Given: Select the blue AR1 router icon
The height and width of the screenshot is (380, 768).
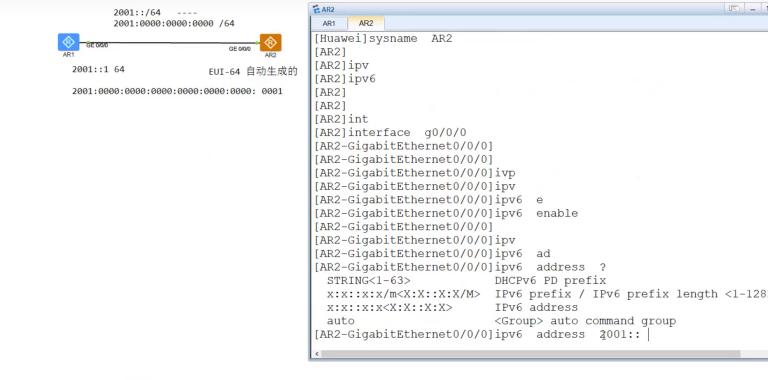Looking at the screenshot, I should [69, 42].
